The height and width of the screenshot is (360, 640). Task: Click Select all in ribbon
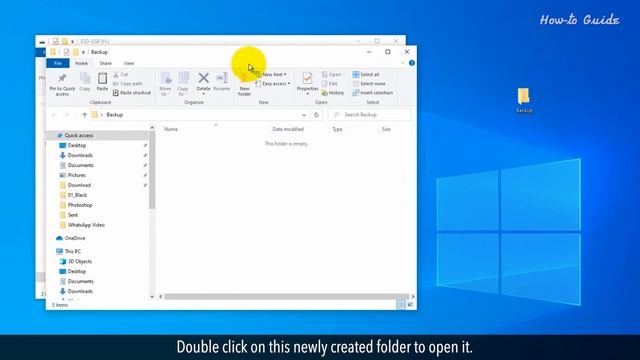pyautogui.click(x=366, y=75)
